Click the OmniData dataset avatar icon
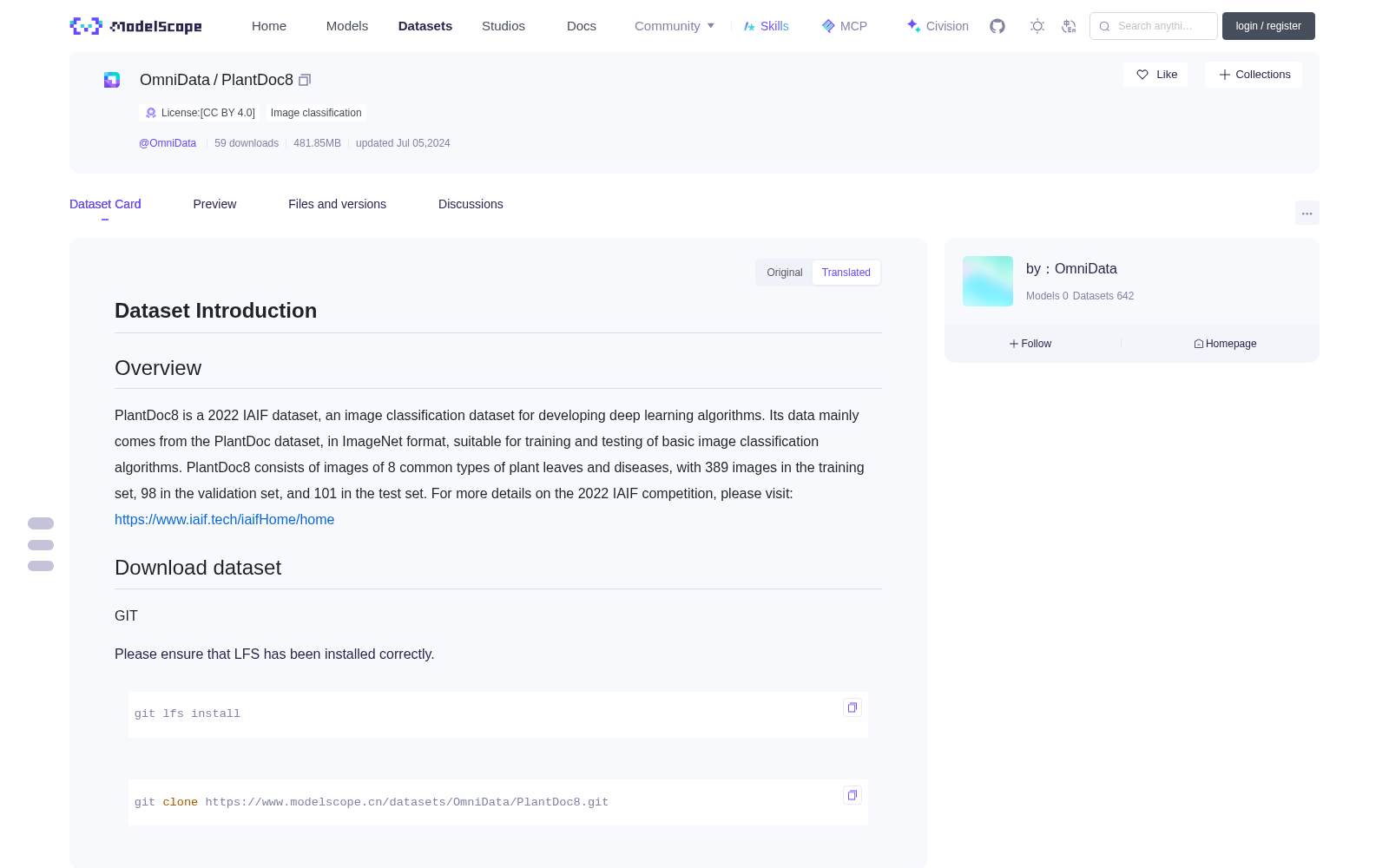1389x868 pixels. pyautogui.click(x=112, y=80)
